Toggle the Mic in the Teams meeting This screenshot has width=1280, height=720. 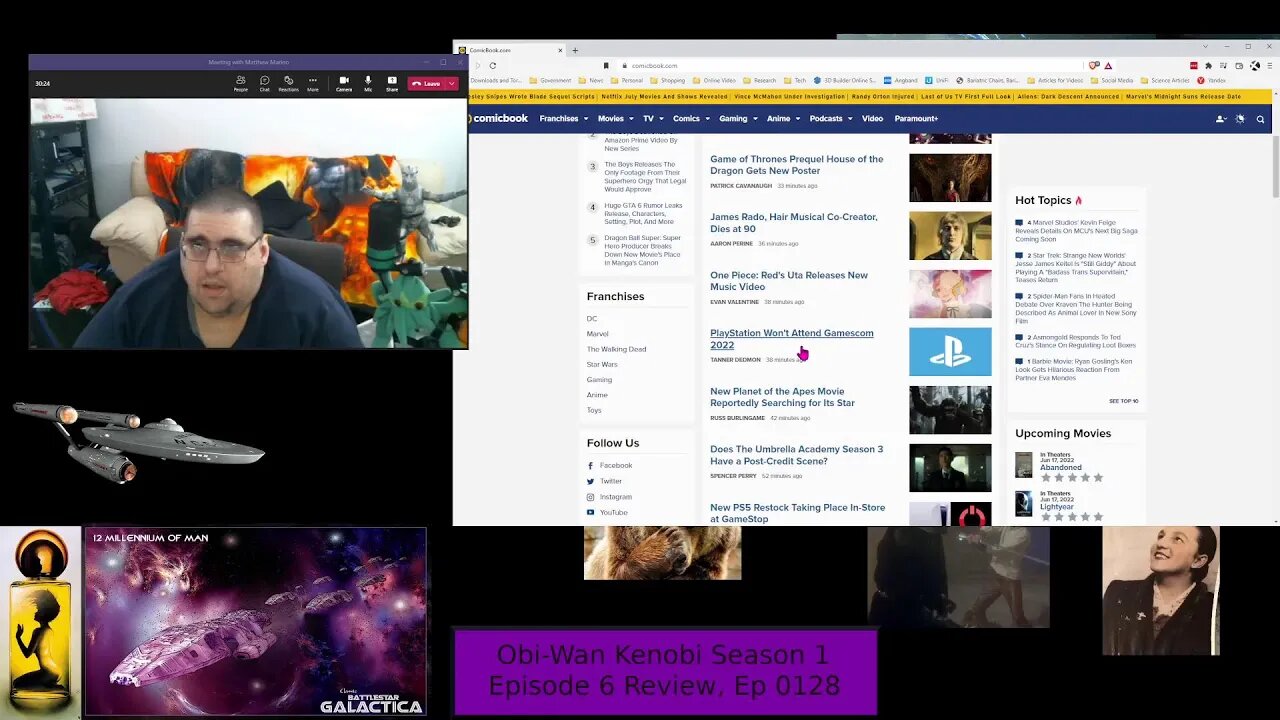[x=368, y=83]
